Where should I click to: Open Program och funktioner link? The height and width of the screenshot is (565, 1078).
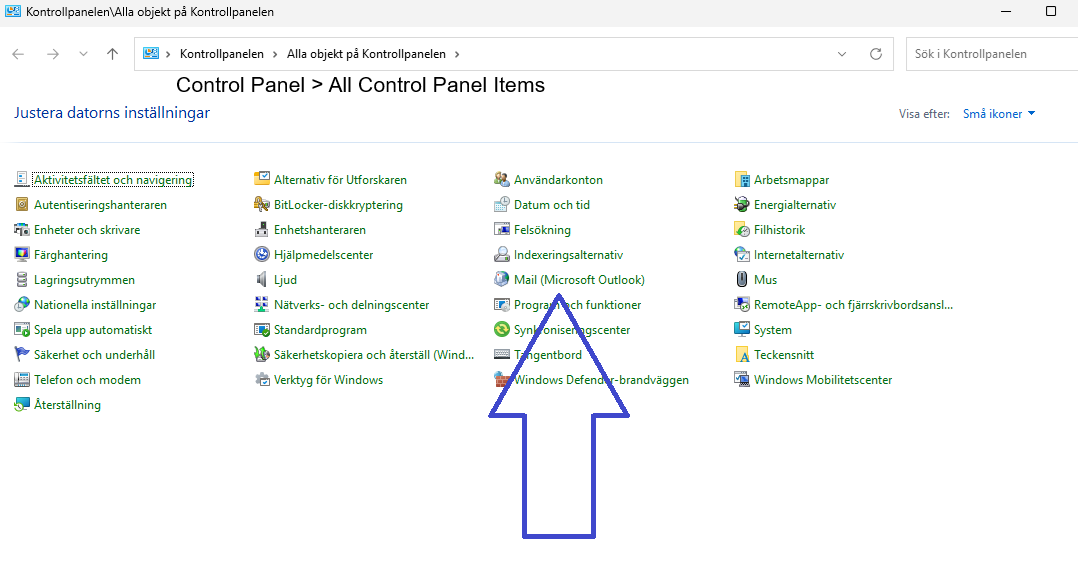tap(578, 304)
